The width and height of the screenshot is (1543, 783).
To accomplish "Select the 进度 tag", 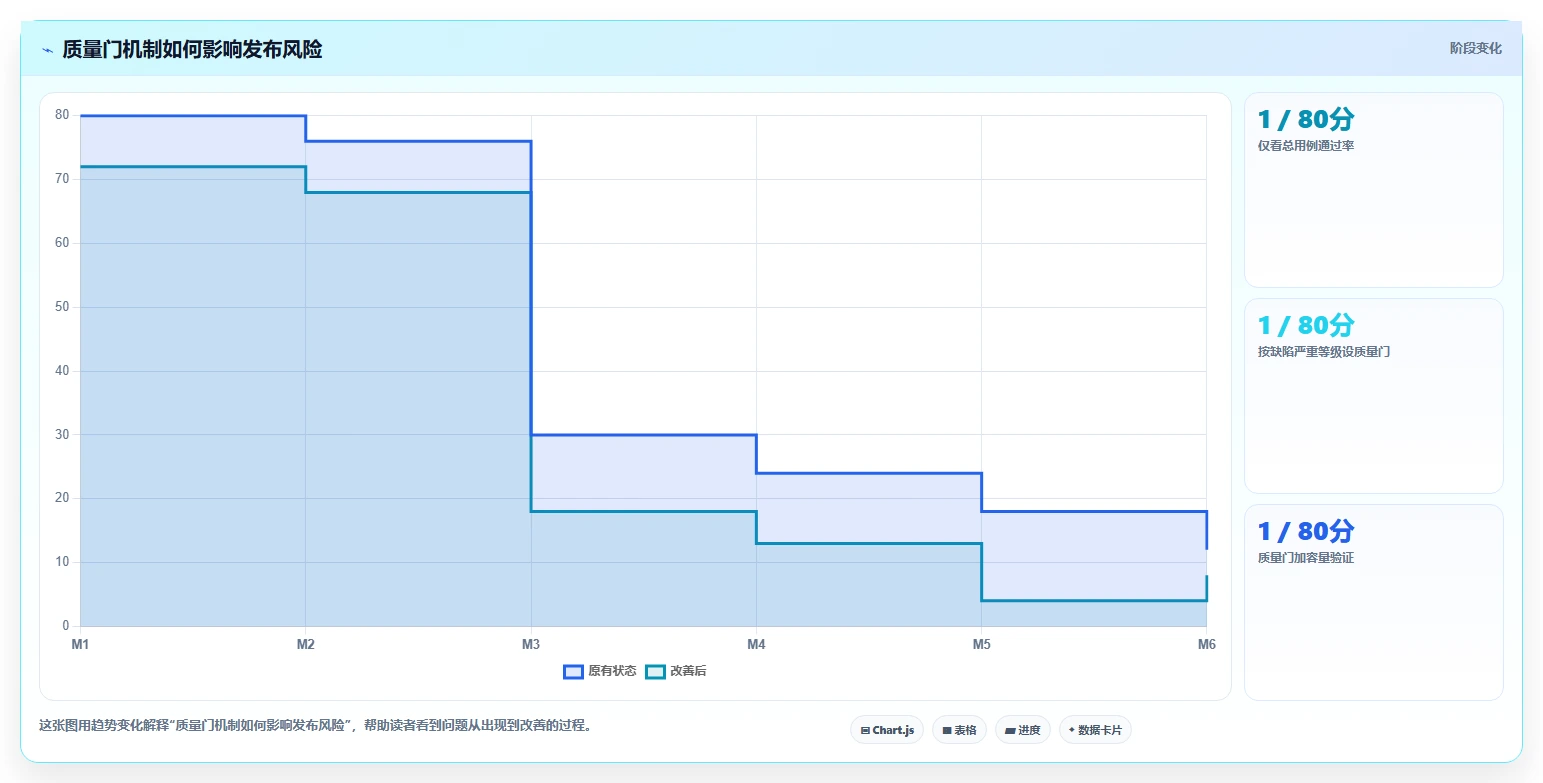I will [1022, 730].
